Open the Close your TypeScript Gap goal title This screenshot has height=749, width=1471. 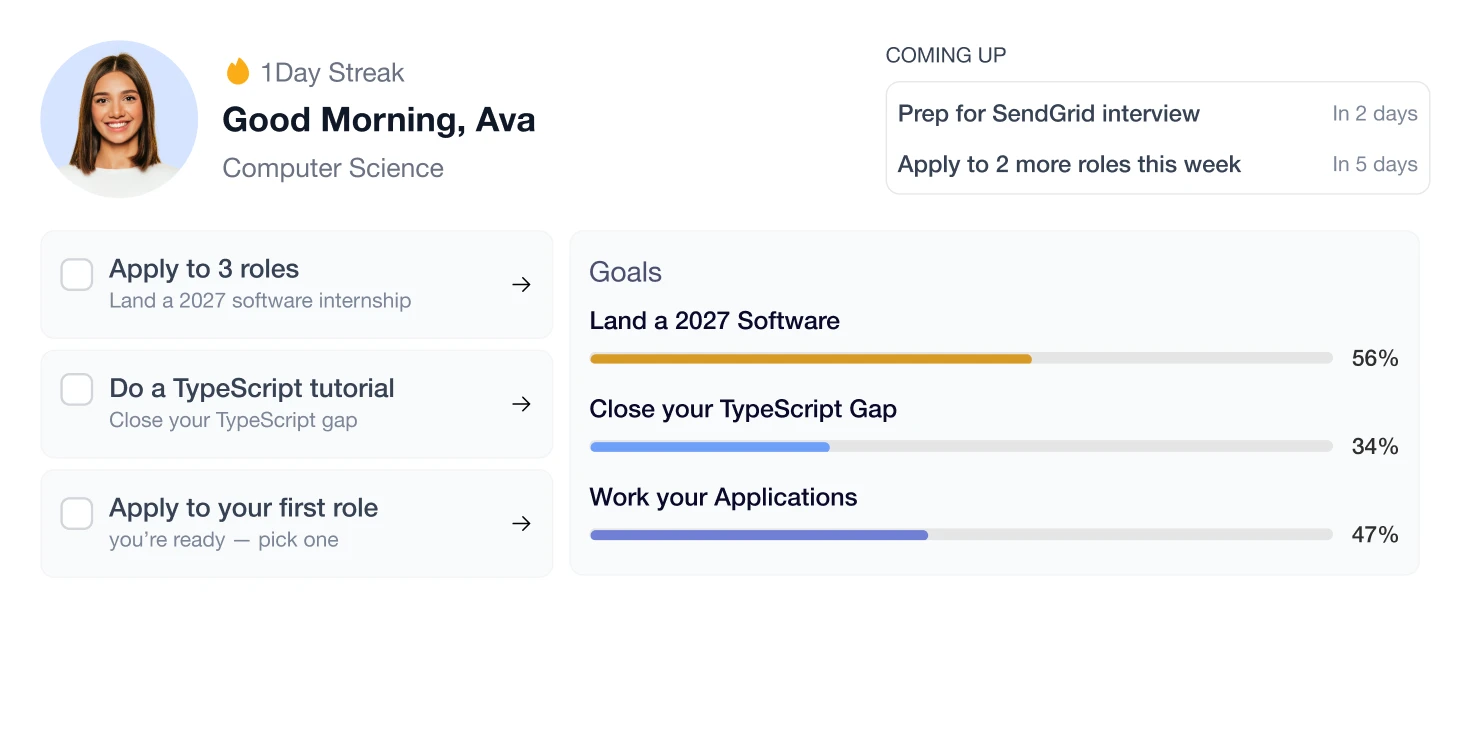click(x=743, y=409)
